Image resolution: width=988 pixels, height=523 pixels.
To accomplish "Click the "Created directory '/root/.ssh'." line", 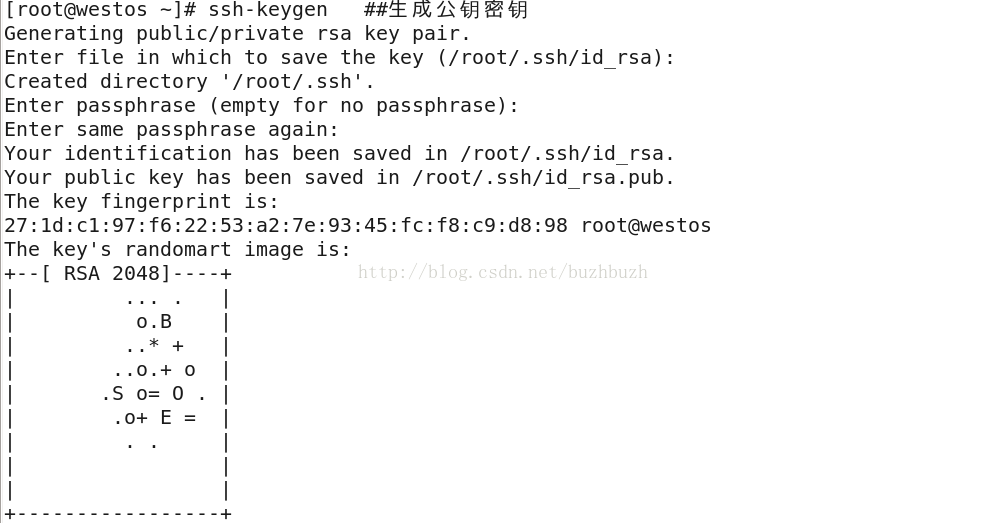I will coord(189,81).
